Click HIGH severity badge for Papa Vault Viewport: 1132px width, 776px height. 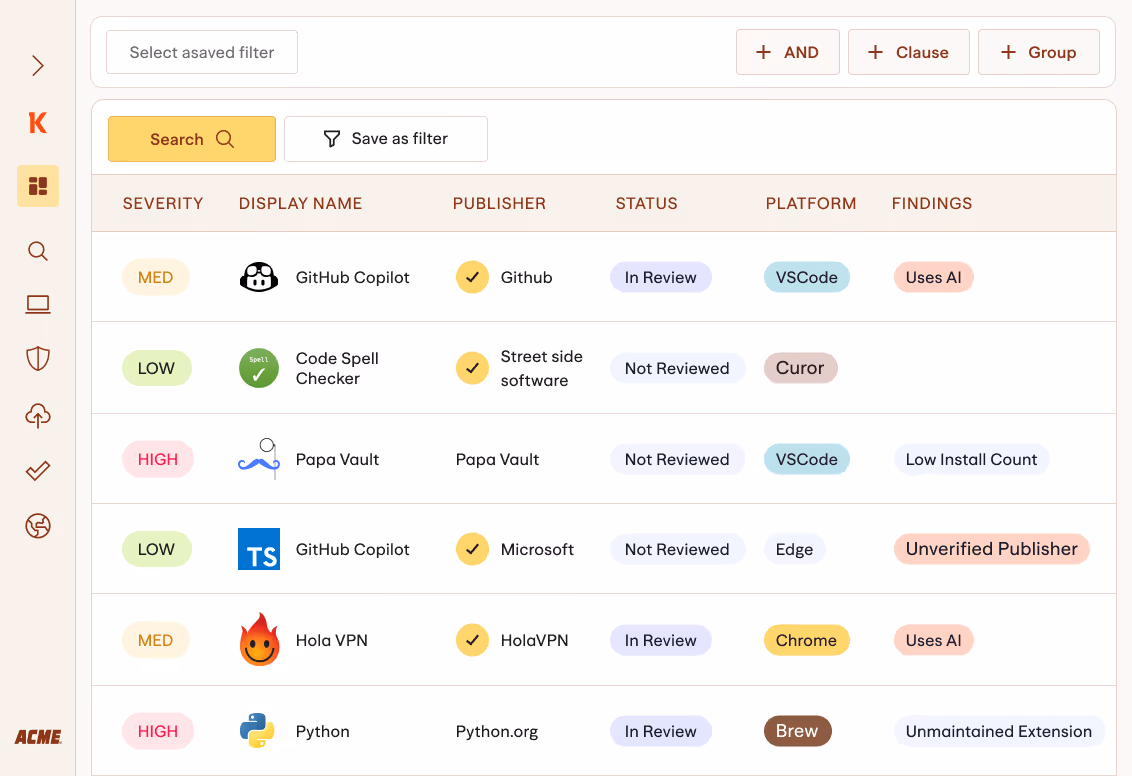157,459
